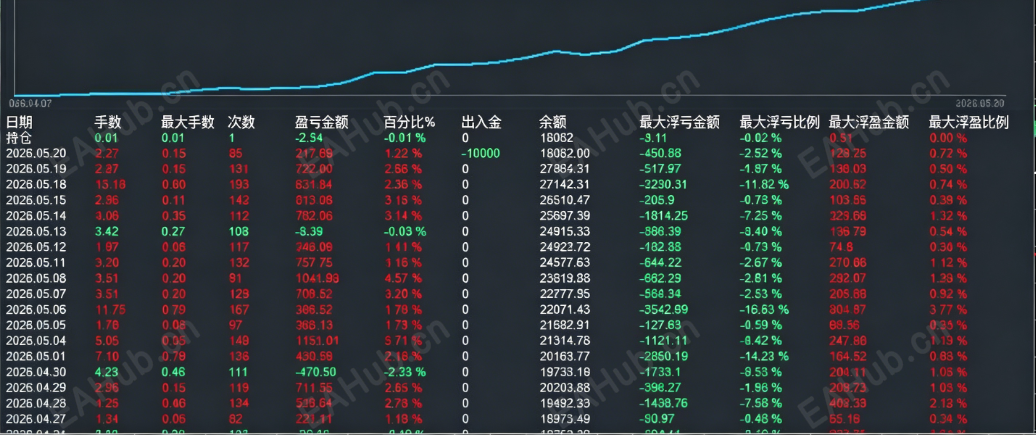Click the balance value 20163.77
Image resolution: width=1036 pixels, height=435 pixels.
point(564,356)
